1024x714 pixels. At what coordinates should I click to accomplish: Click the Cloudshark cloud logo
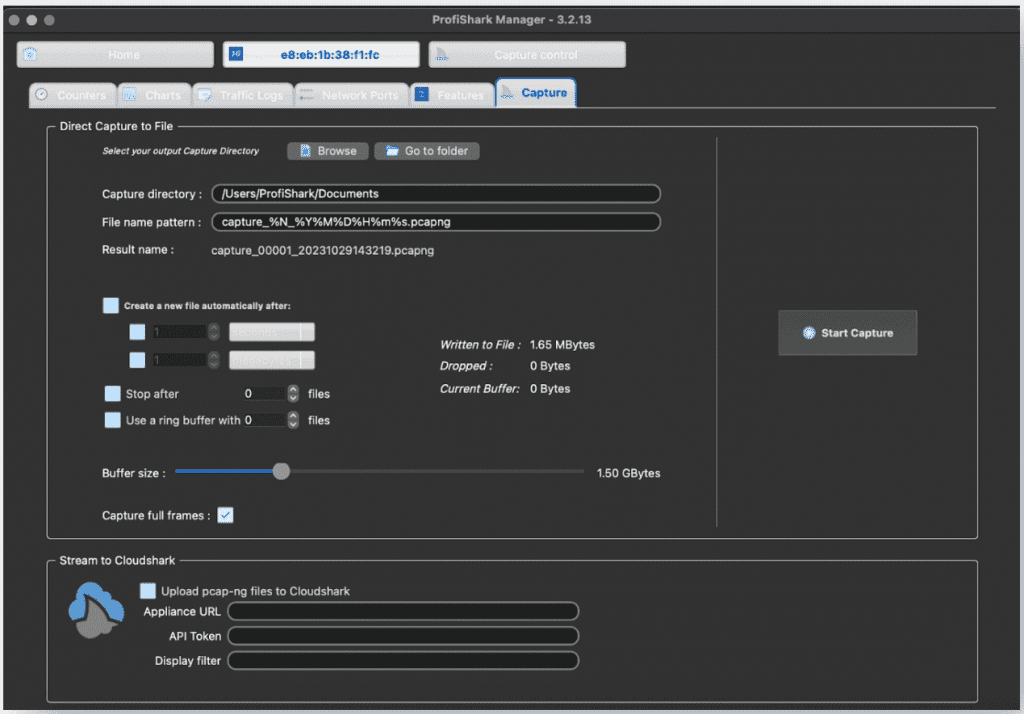tap(96, 610)
